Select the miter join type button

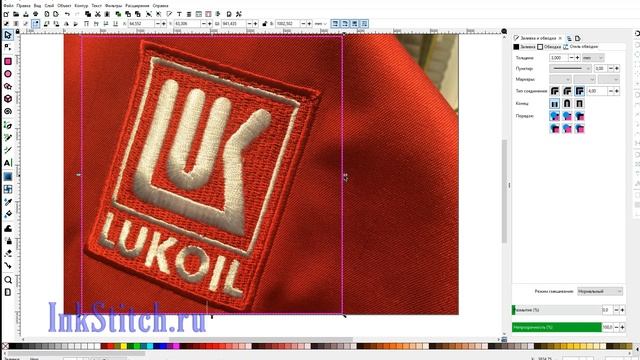point(580,91)
